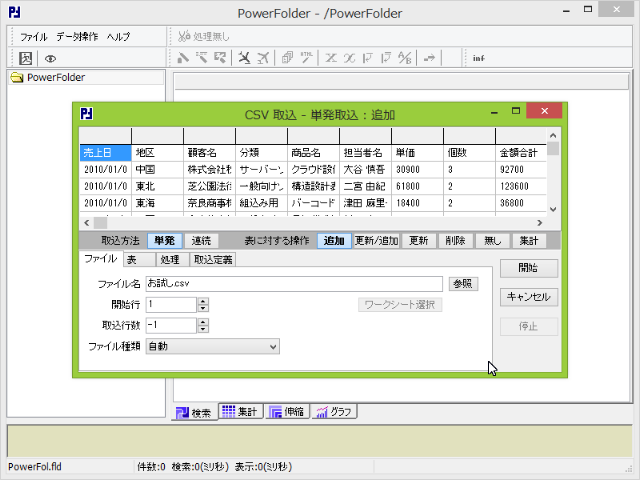Click the ファイル名 input field
This screenshot has width=640, height=480.
coord(294,284)
